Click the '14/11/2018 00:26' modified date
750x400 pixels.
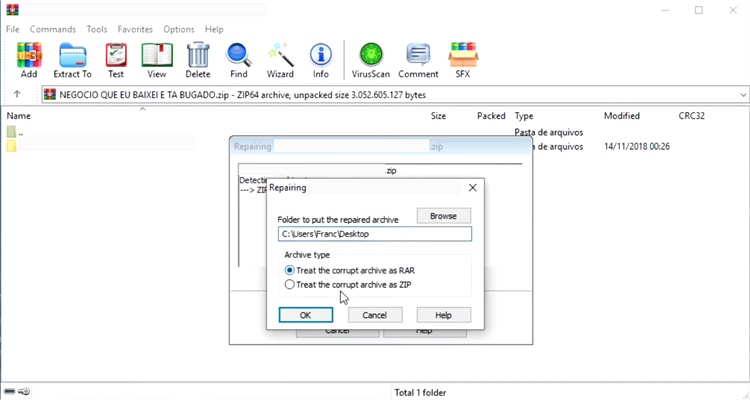tap(637, 146)
